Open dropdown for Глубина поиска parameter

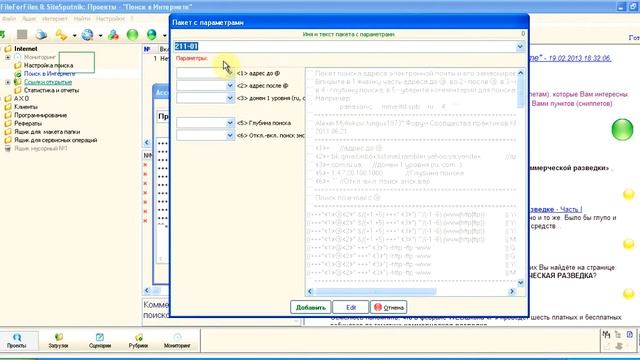(230, 123)
